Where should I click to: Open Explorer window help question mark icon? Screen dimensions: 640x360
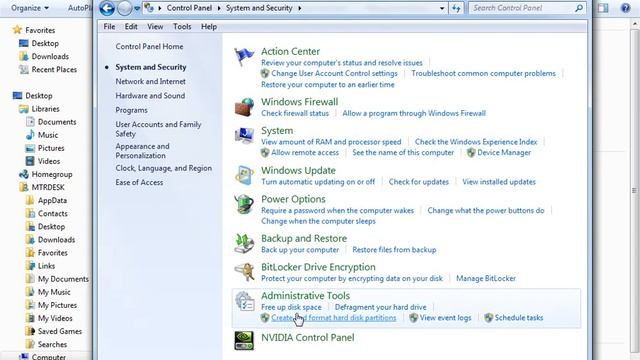[x=625, y=8]
